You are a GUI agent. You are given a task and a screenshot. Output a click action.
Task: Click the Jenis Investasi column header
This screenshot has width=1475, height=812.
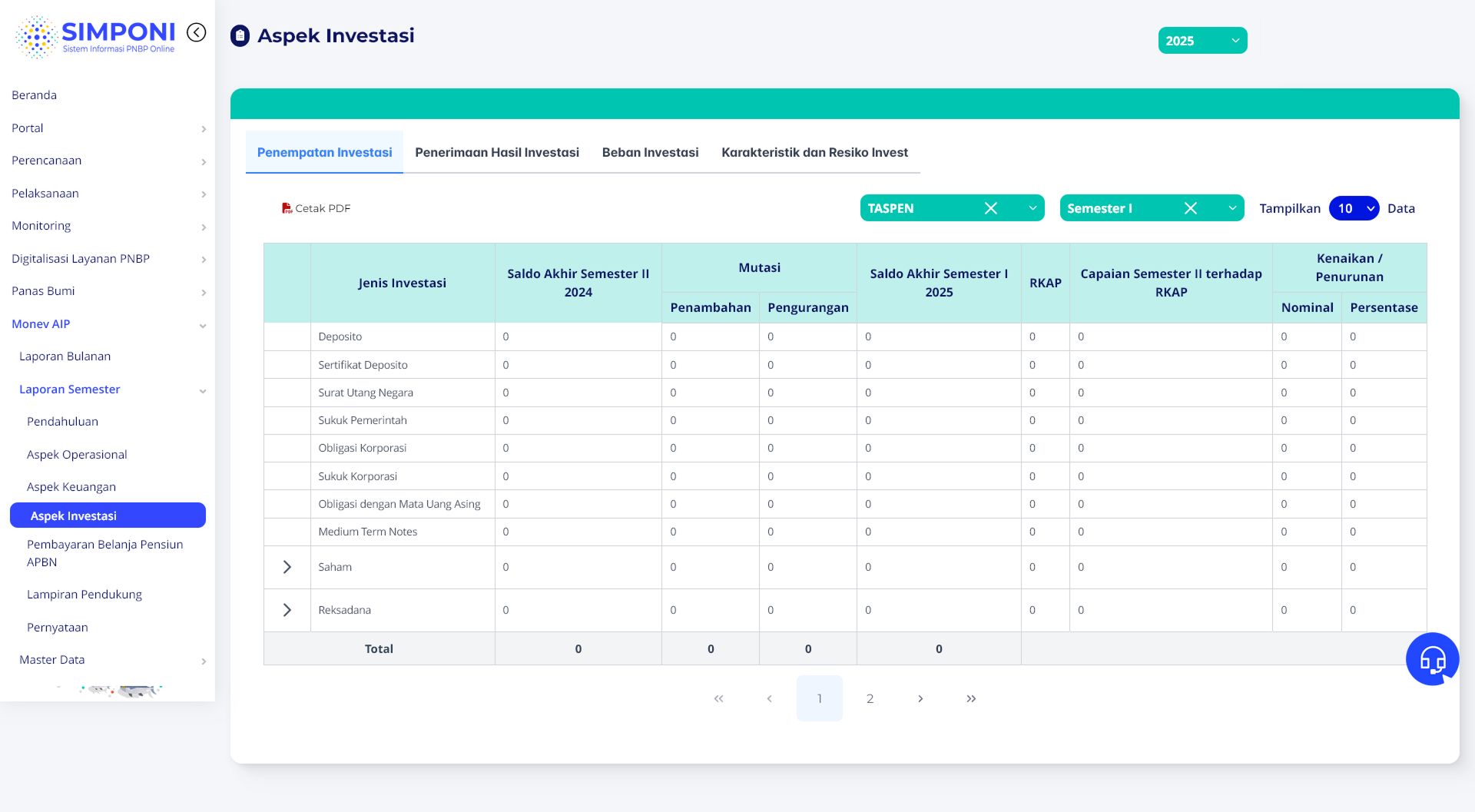click(402, 283)
